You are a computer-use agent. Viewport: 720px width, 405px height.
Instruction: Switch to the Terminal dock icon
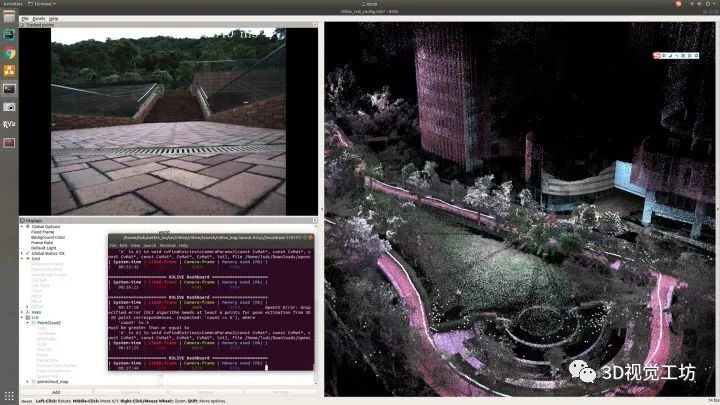tap(9, 89)
